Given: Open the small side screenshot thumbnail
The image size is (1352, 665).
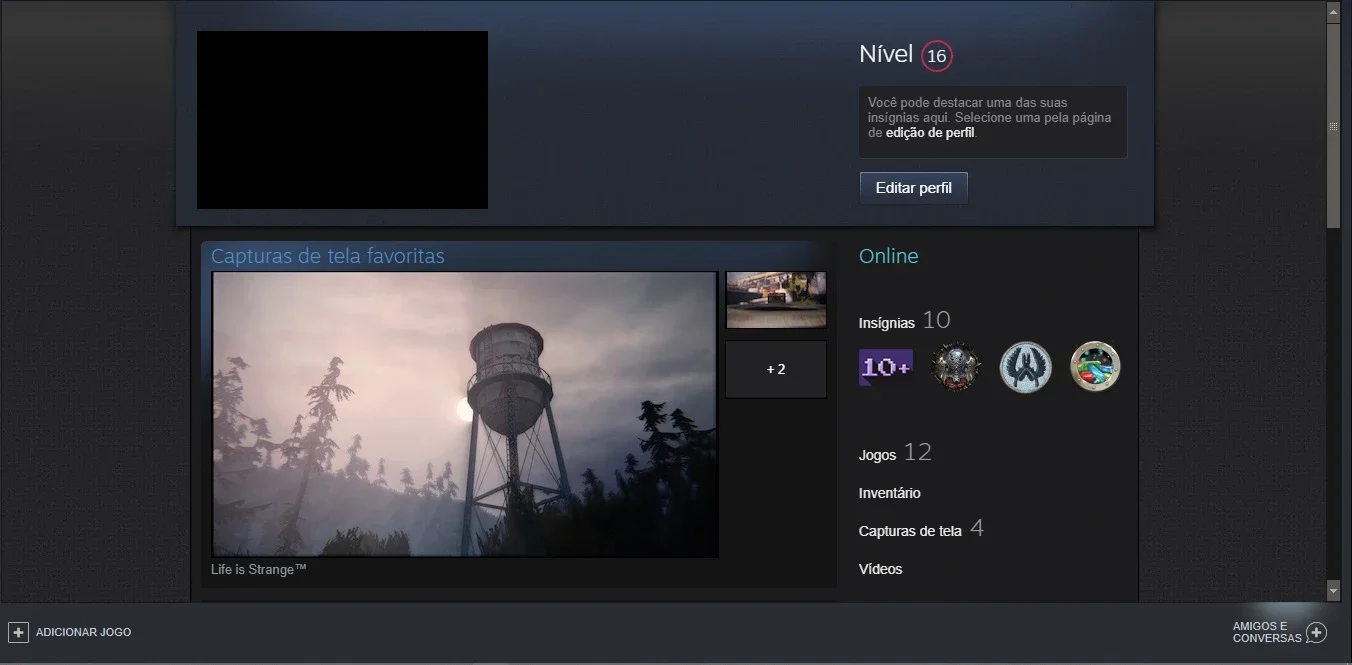Looking at the screenshot, I should (x=776, y=300).
